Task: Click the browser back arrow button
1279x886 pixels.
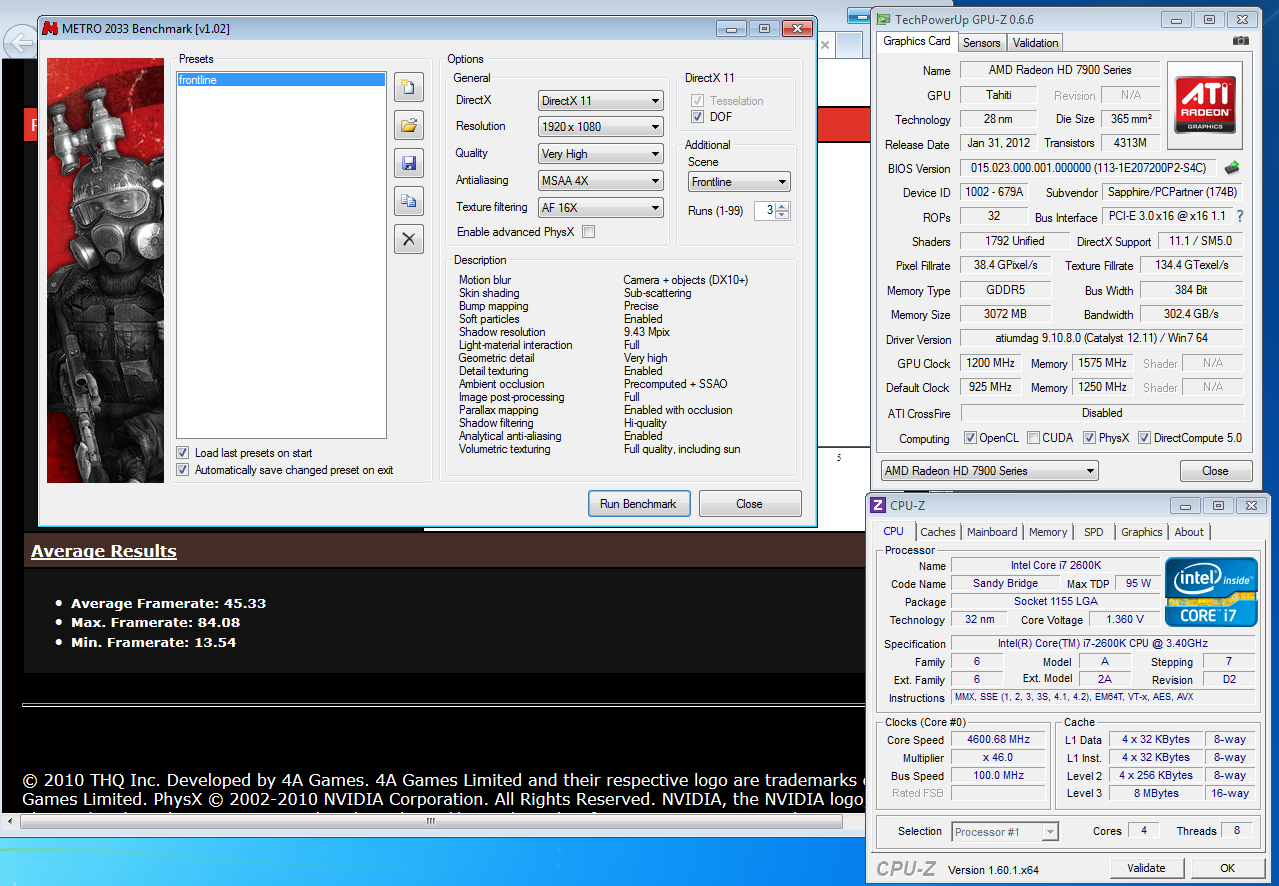Action: (19, 43)
